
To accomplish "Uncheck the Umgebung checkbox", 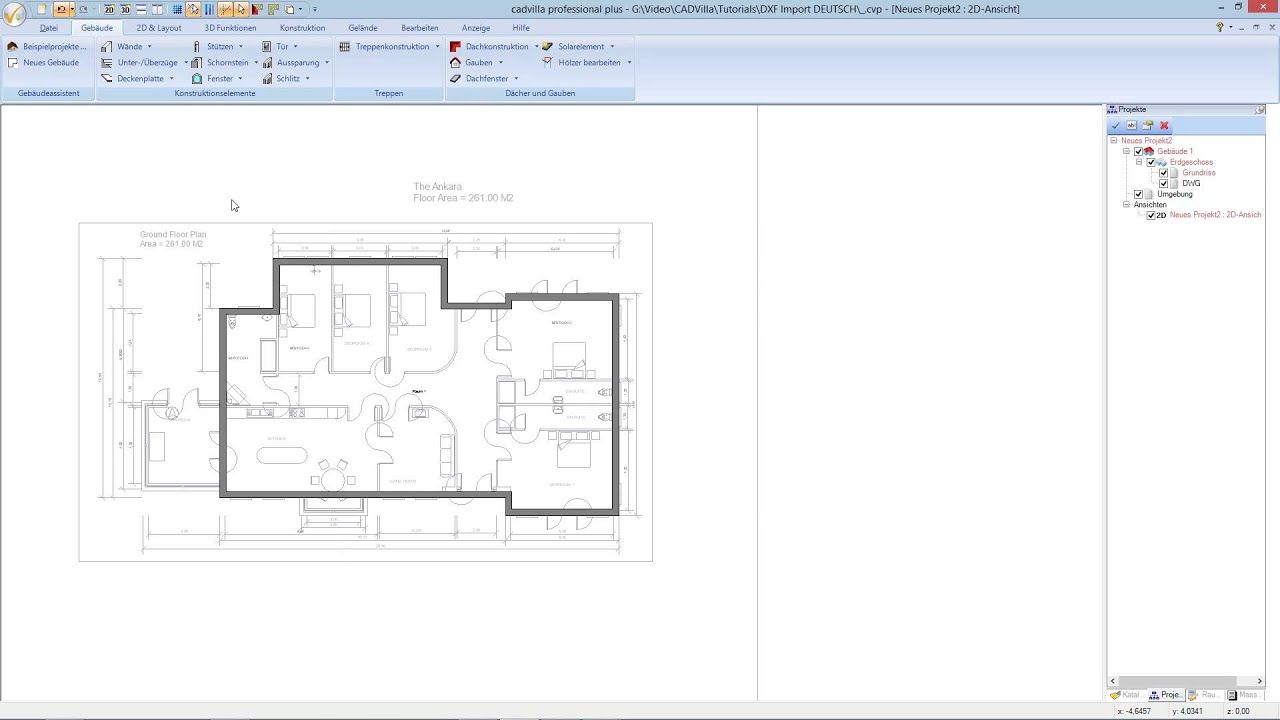I will point(1139,194).
